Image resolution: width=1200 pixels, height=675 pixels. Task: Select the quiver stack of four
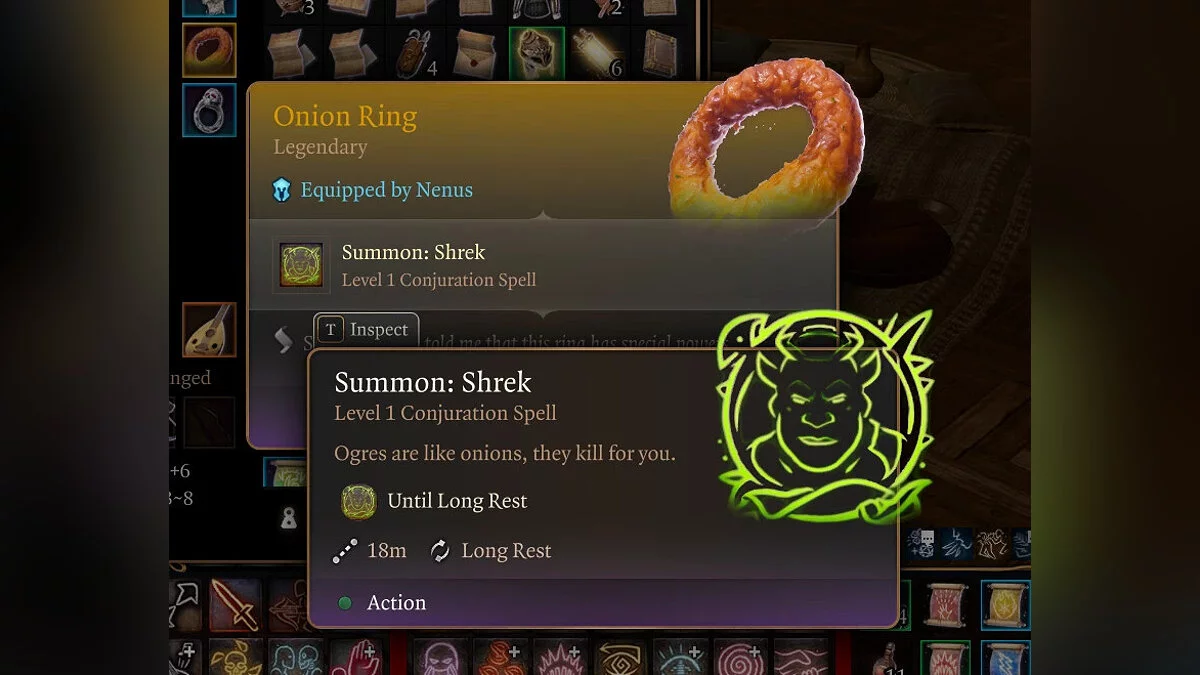(416, 54)
